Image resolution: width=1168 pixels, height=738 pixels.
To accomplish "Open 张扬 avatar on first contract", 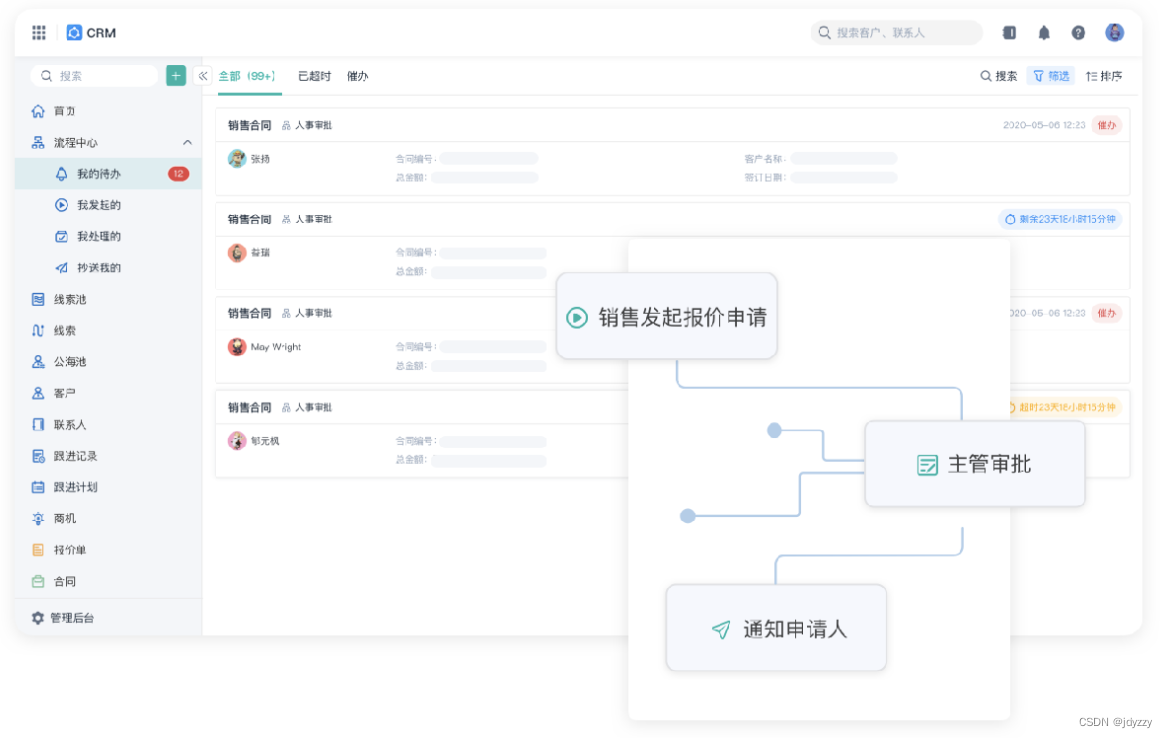I will 237,159.
